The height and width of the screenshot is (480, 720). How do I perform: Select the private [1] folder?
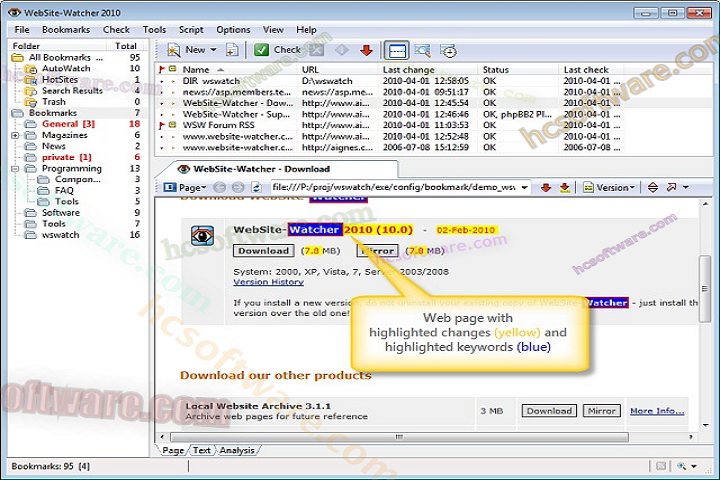pos(67,157)
